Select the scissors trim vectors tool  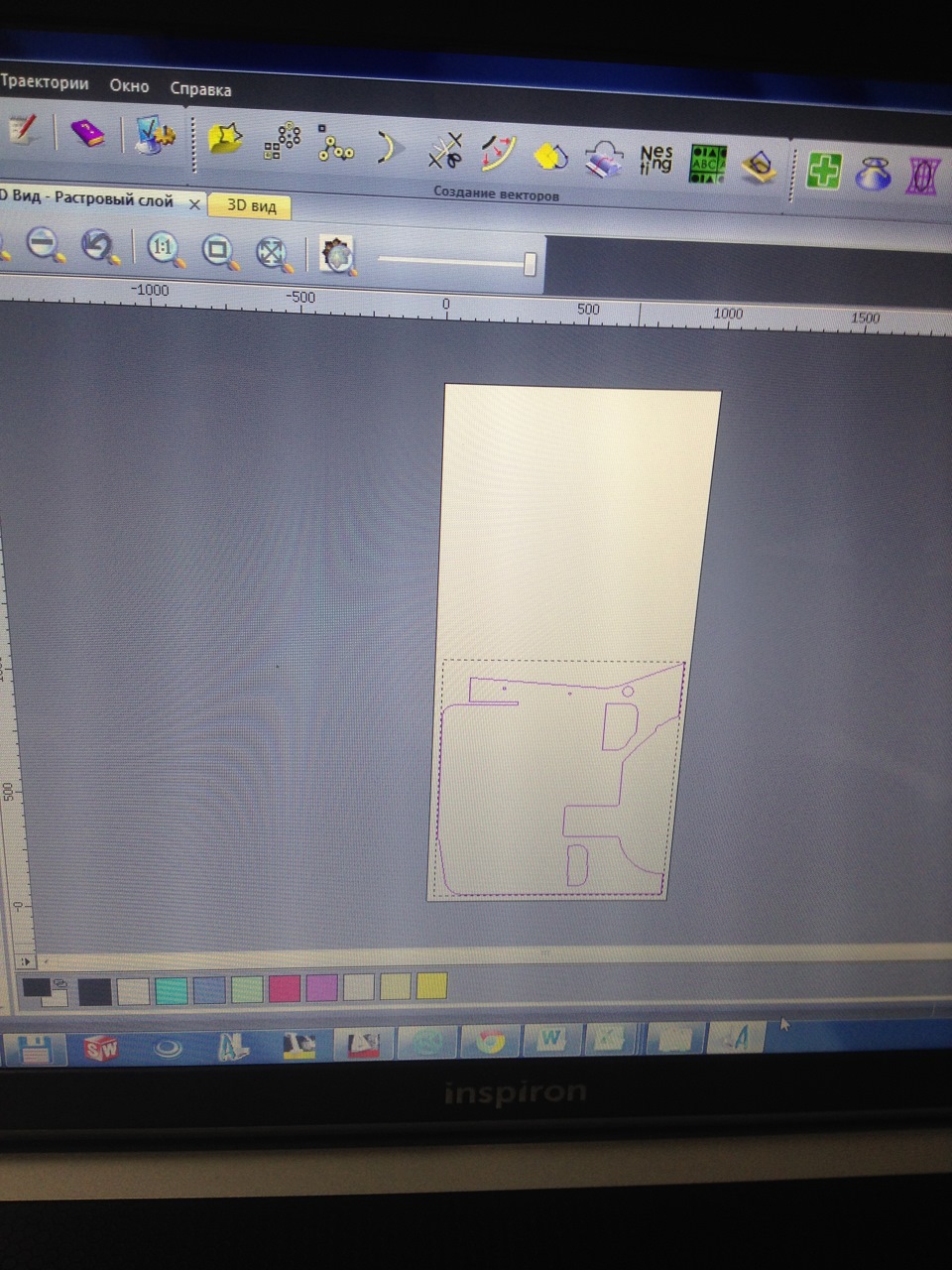445,151
